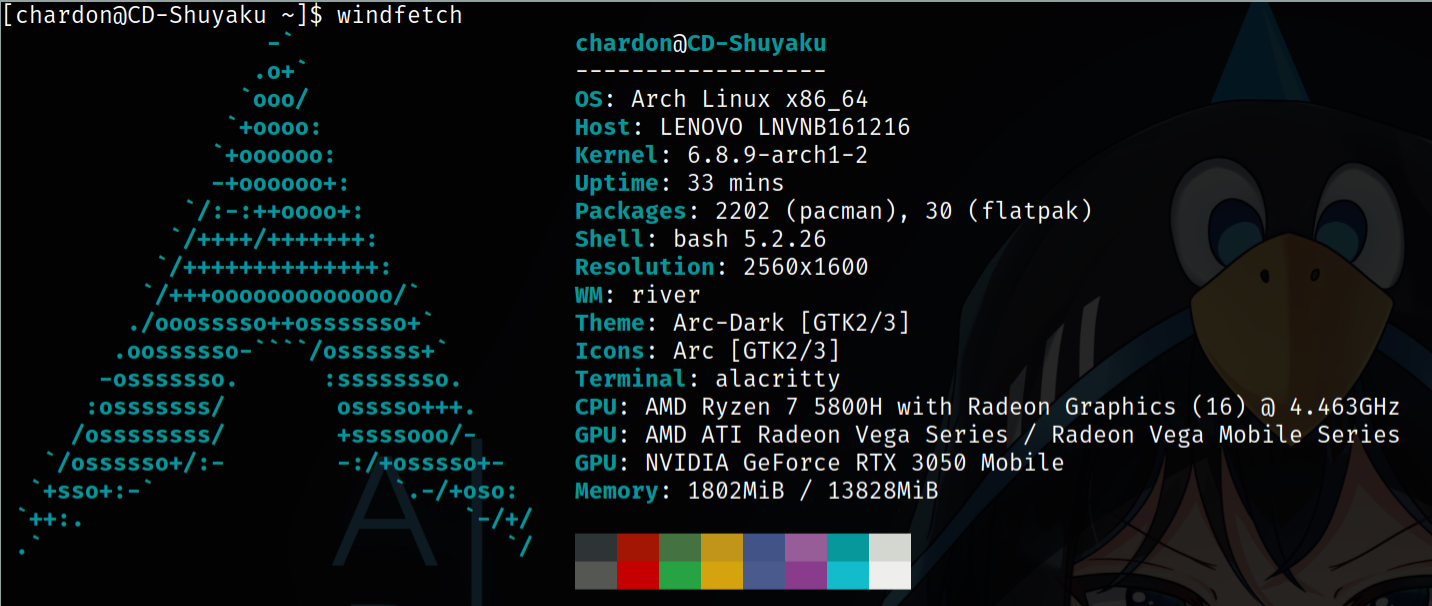The image size is (1432, 606).
Task: Click the dashed separator line under the username header
Action: (701, 72)
